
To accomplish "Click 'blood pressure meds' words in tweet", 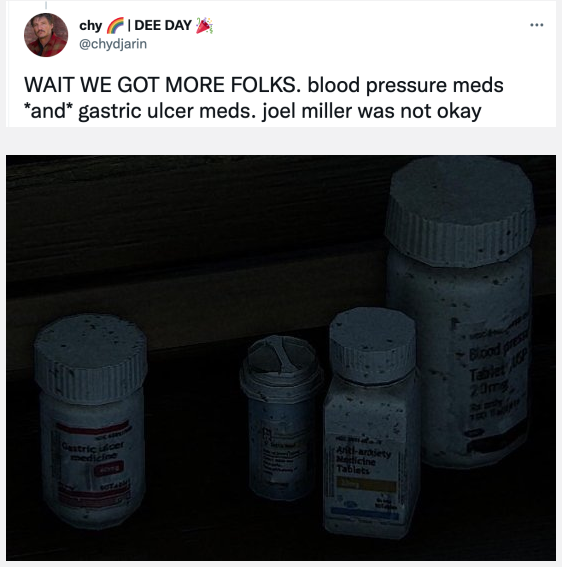I will [x=405, y=85].
